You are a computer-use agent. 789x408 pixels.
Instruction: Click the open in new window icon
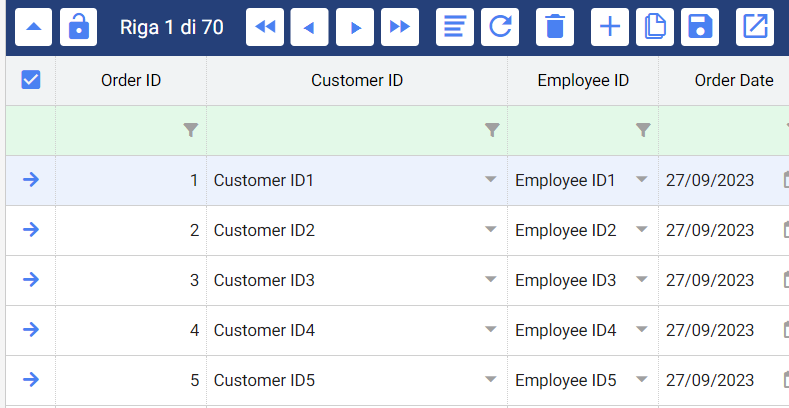pos(755,27)
